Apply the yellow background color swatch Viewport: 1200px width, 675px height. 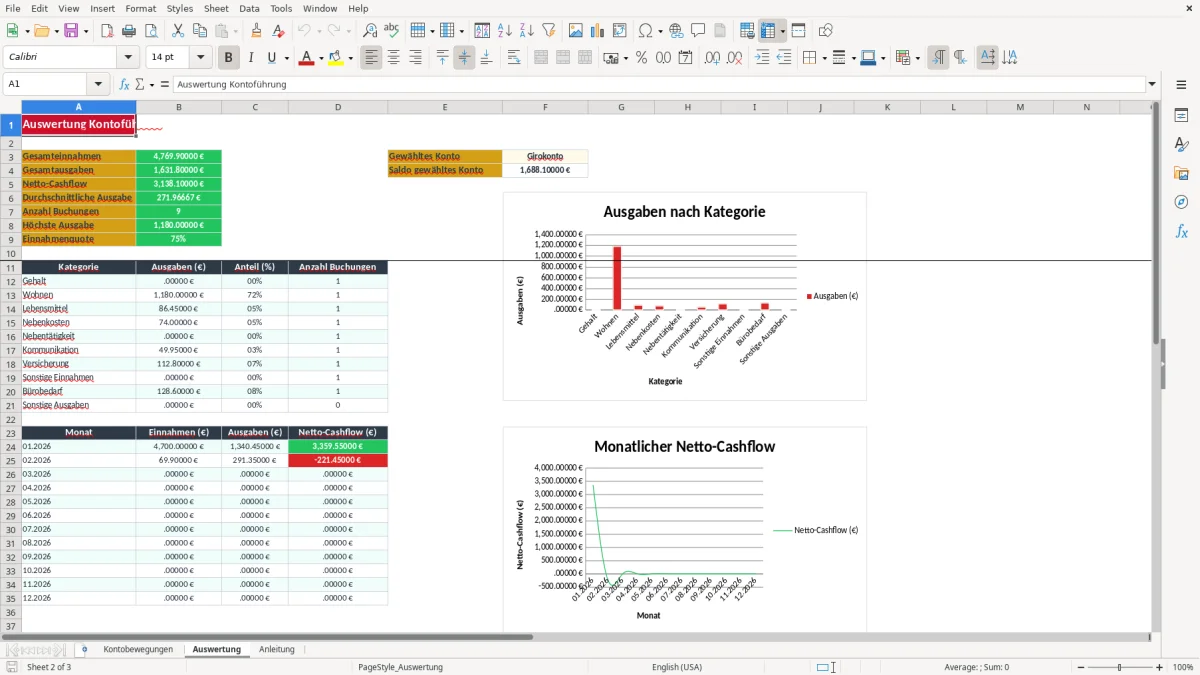tap(335, 58)
